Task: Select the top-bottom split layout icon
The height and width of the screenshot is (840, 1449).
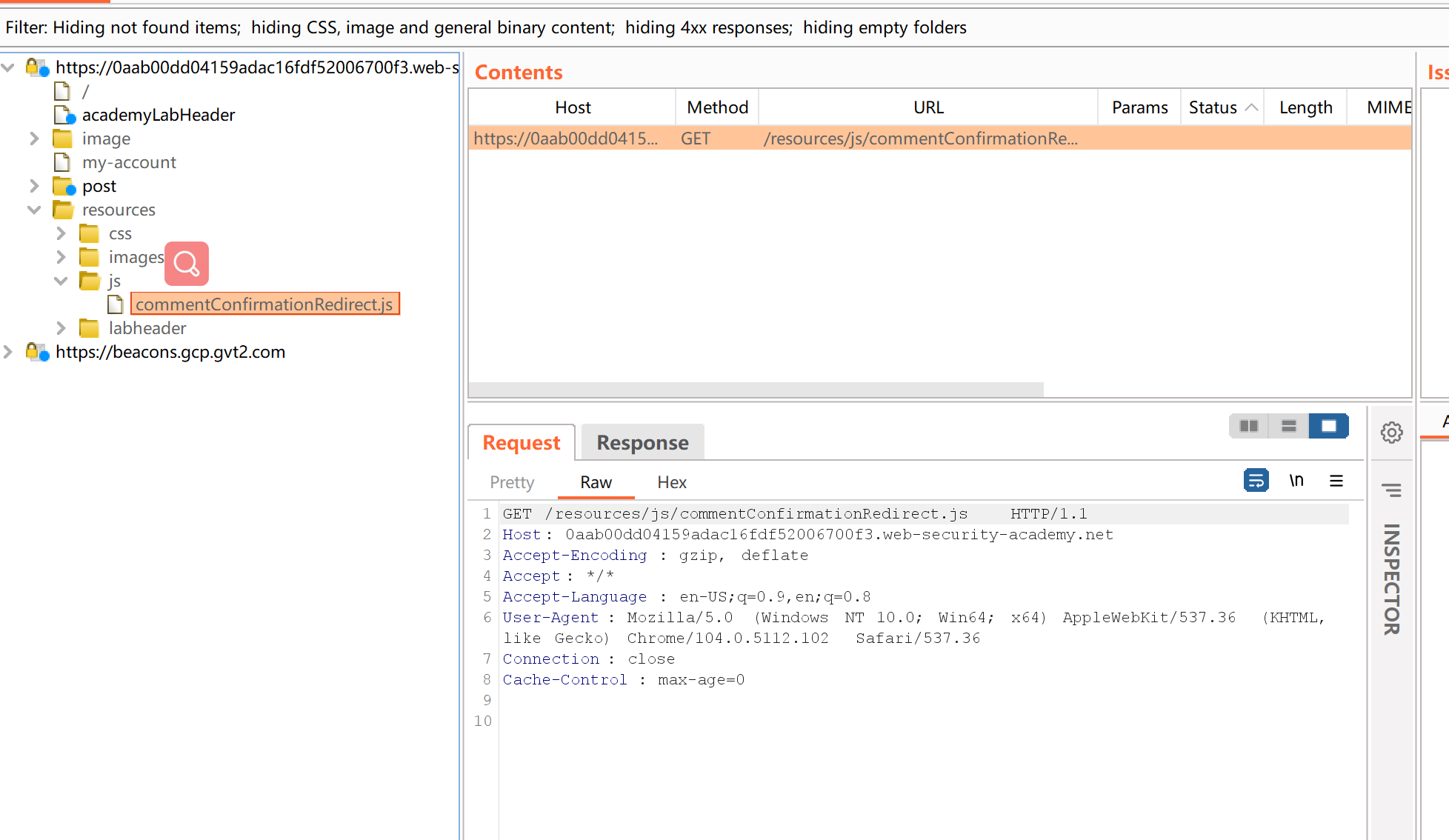Action: (1289, 426)
